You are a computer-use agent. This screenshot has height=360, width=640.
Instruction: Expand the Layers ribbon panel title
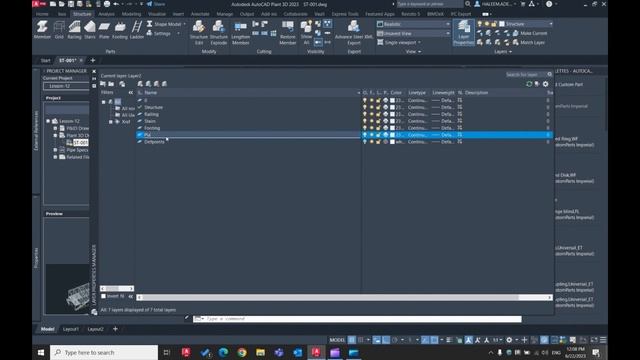(503, 52)
